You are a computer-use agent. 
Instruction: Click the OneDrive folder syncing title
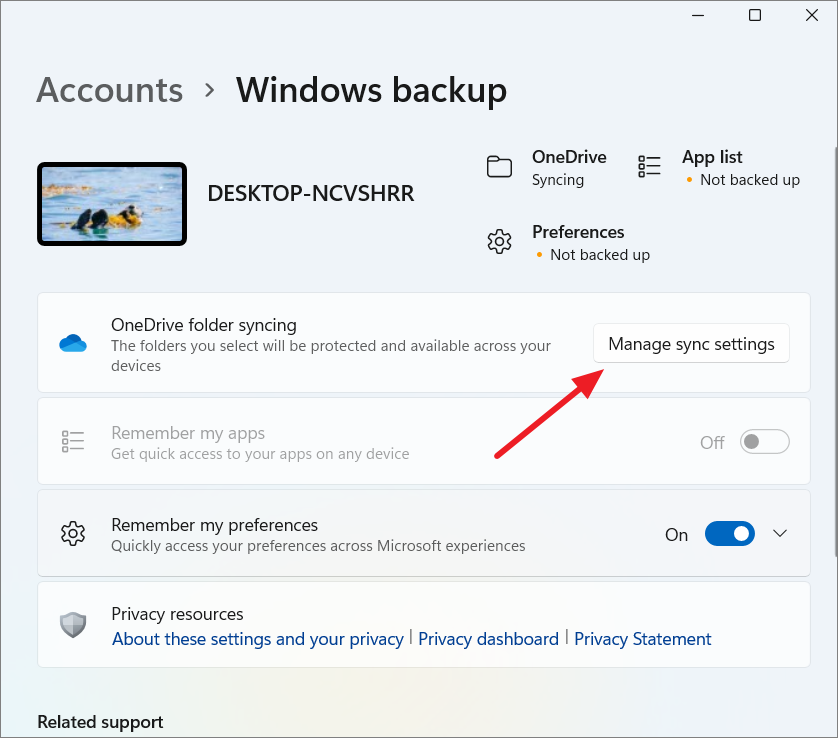[x=204, y=325]
